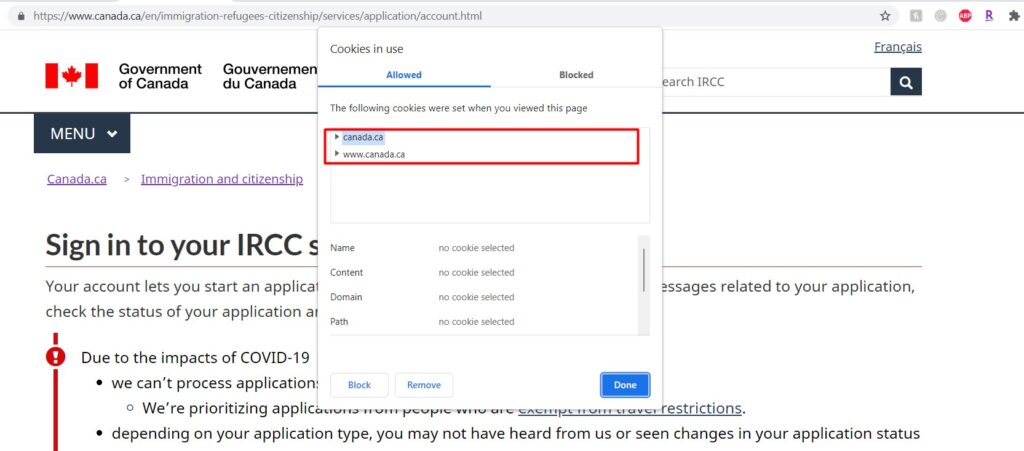The height and width of the screenshot is (451, 1024).
Task: Open the MENU dropdown
Action: coord(82,133)
